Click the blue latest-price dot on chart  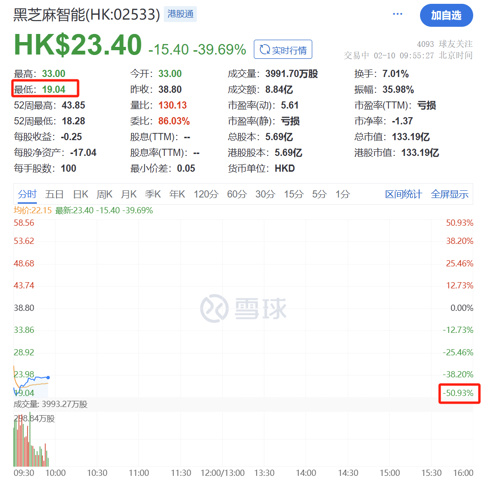48,377
